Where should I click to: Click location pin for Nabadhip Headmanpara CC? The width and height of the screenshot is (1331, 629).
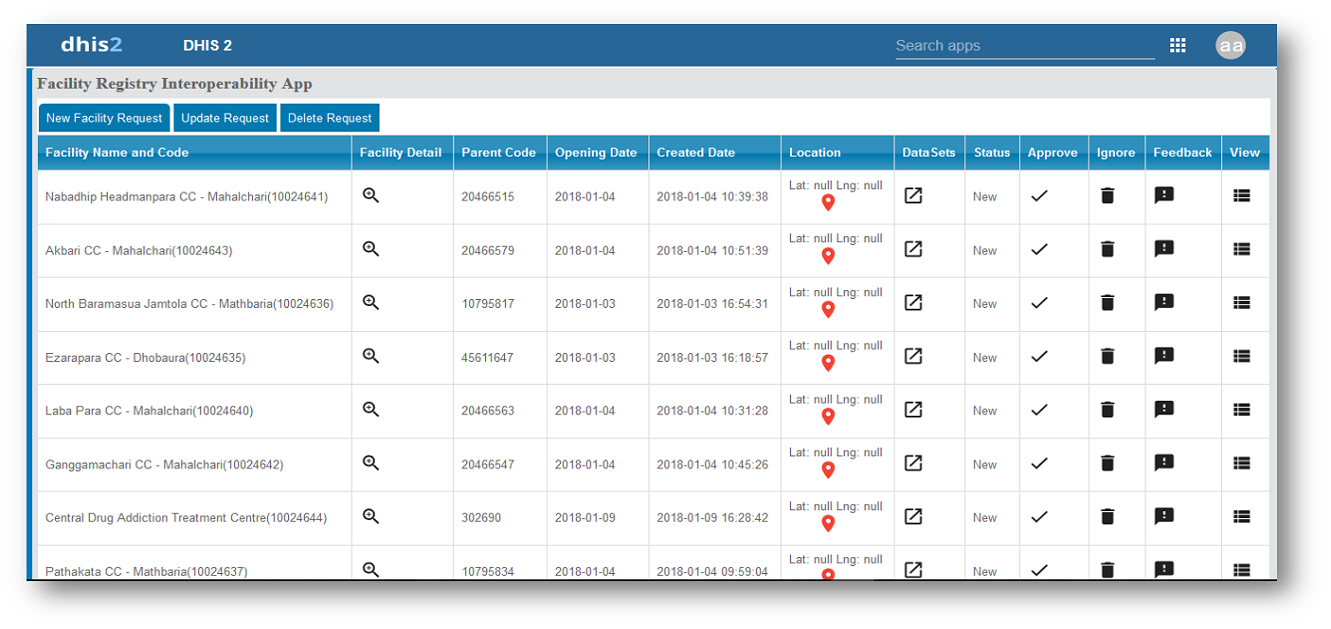828,203
